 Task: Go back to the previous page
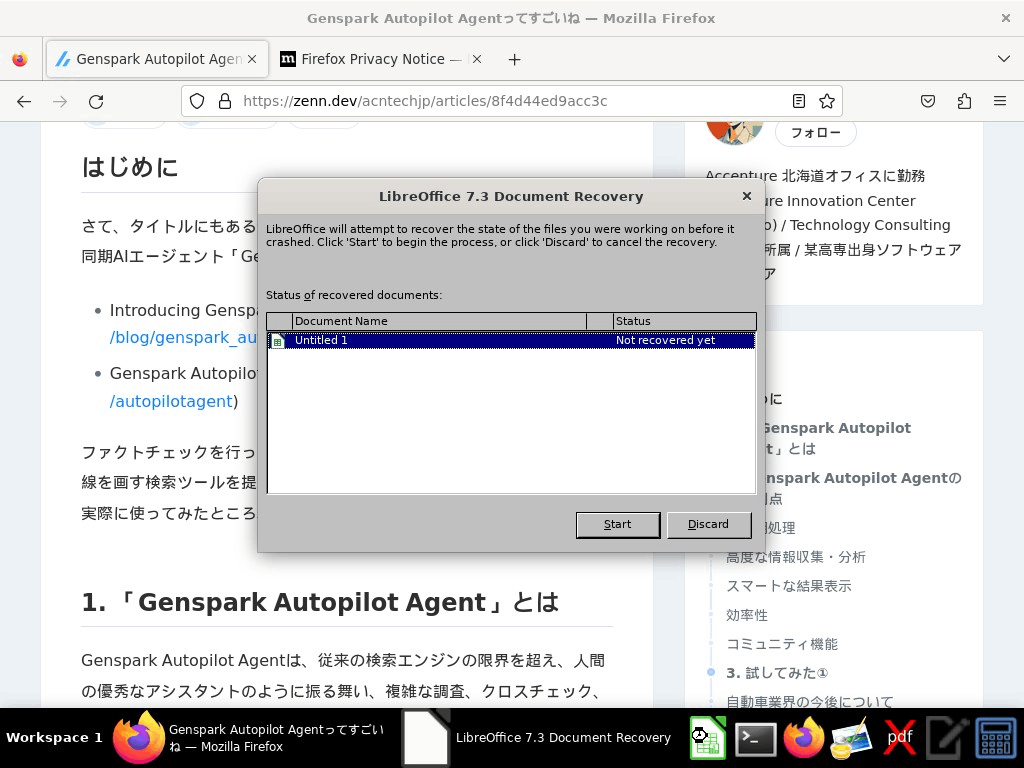tap(24, 101)
